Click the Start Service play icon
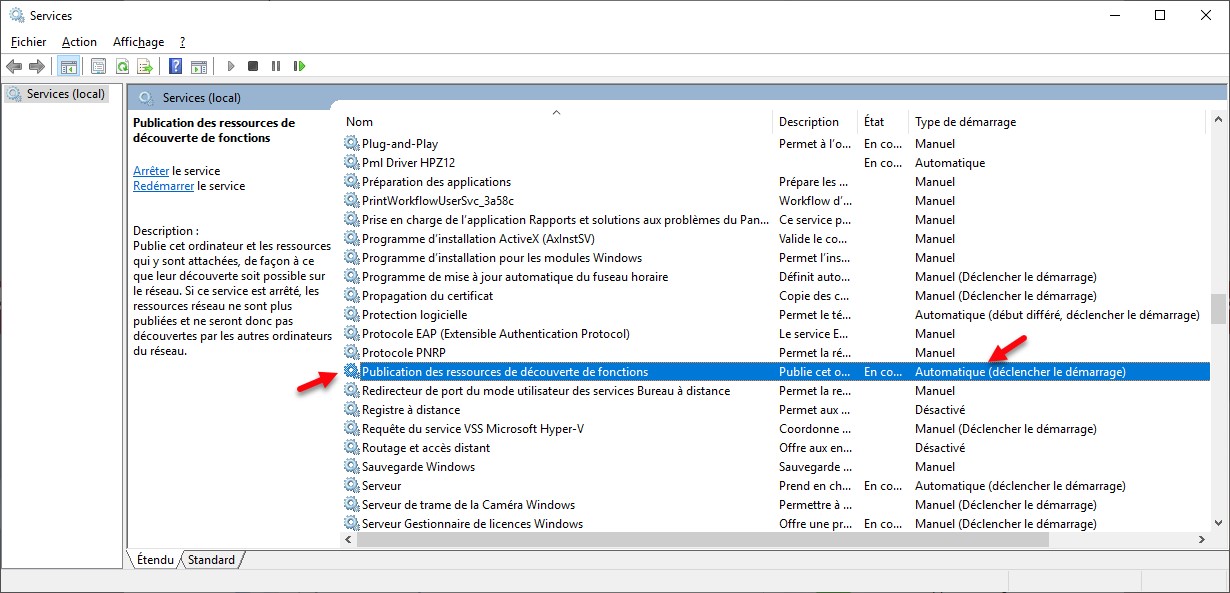This screenshot has width=1230, height=593. pyautogui.click(x=231, y=67)
